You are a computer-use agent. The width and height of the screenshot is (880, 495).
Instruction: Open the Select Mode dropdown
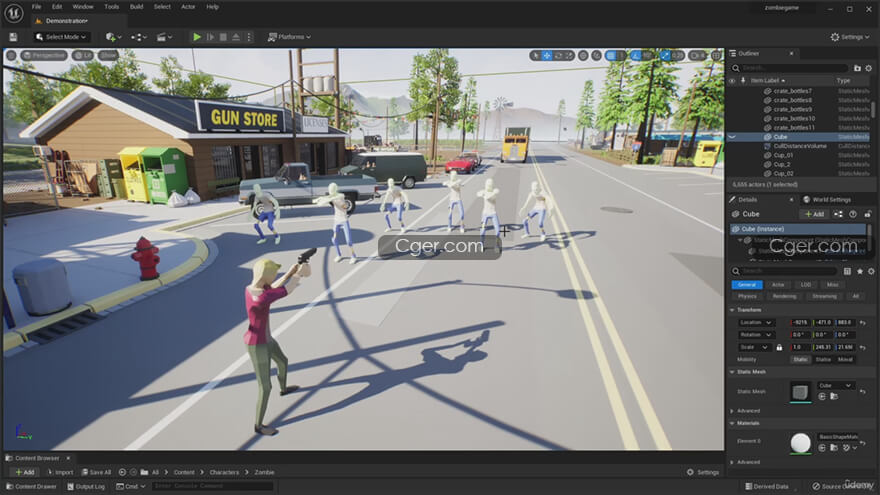pos(61,37)
